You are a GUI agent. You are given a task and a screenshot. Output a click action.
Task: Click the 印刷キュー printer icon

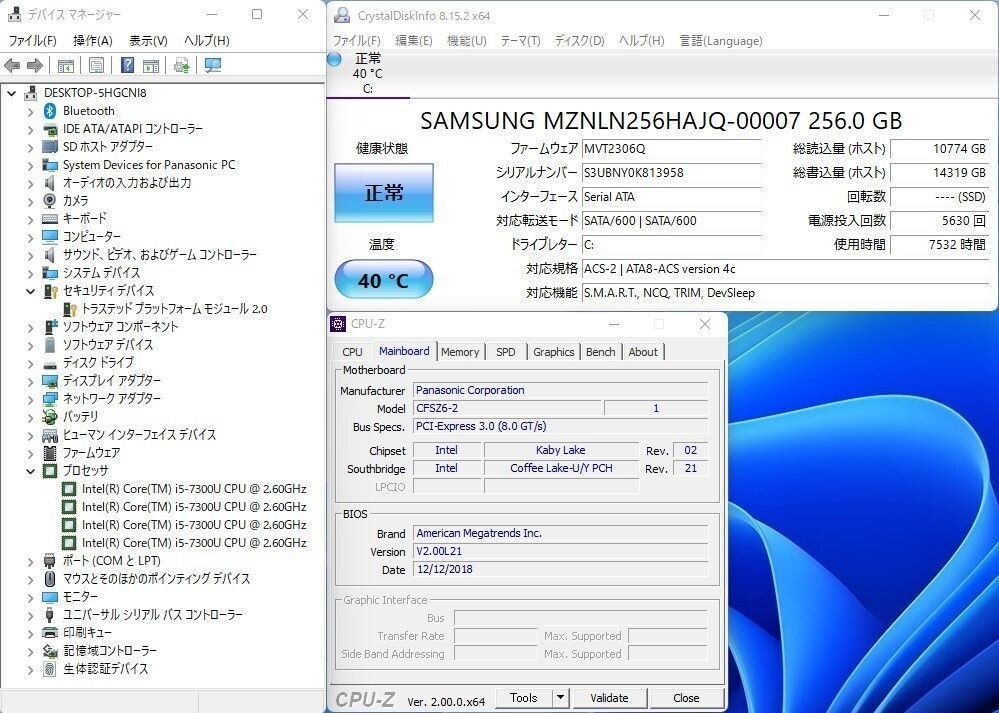tap(50, 633)
